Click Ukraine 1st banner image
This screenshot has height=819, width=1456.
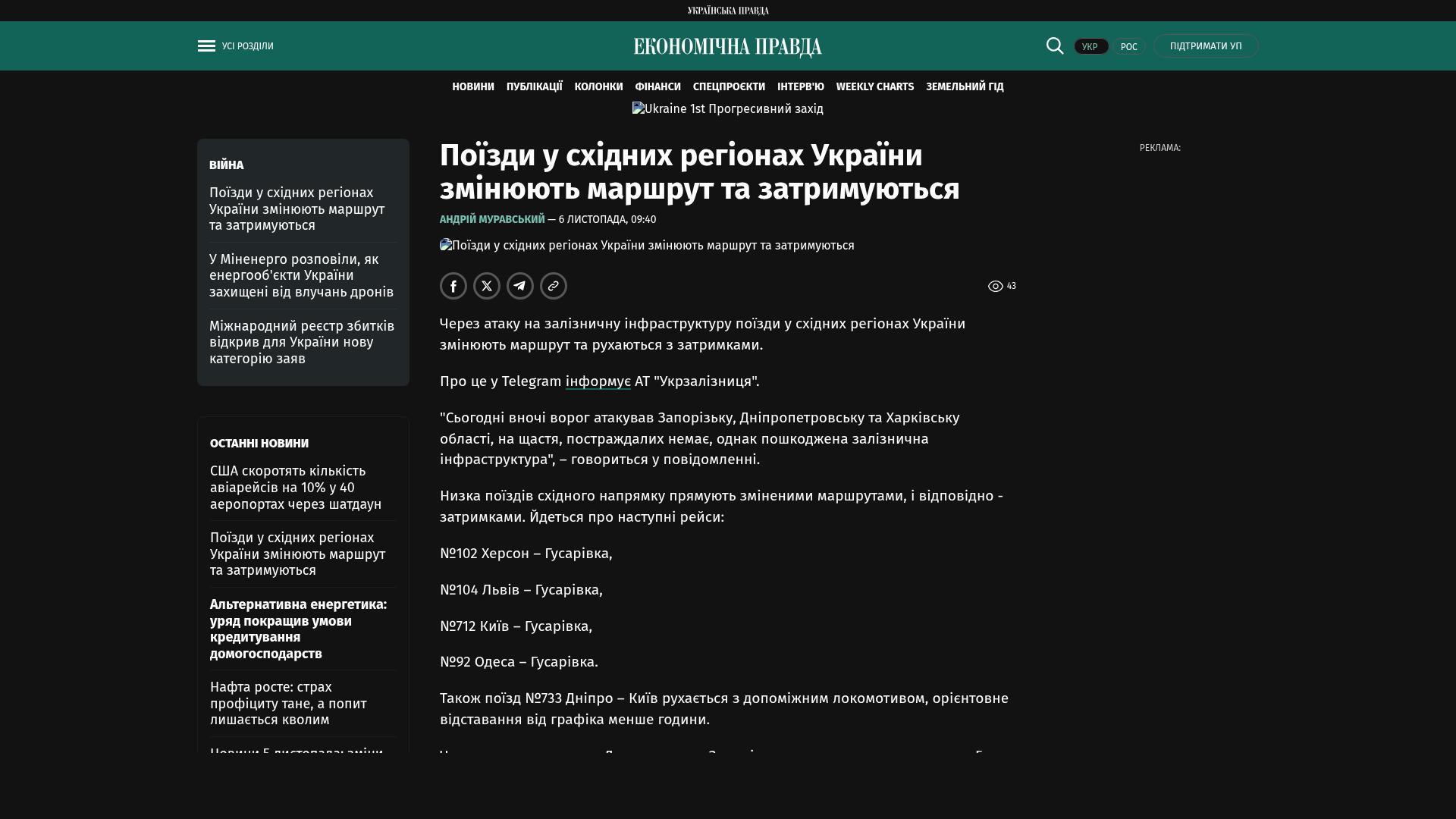tap(727, 109)
